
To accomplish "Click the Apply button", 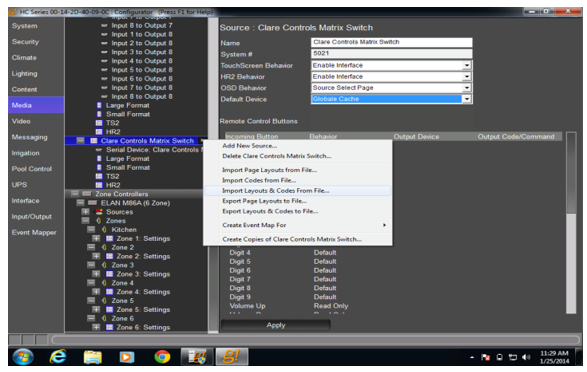I will pos(276,325).
